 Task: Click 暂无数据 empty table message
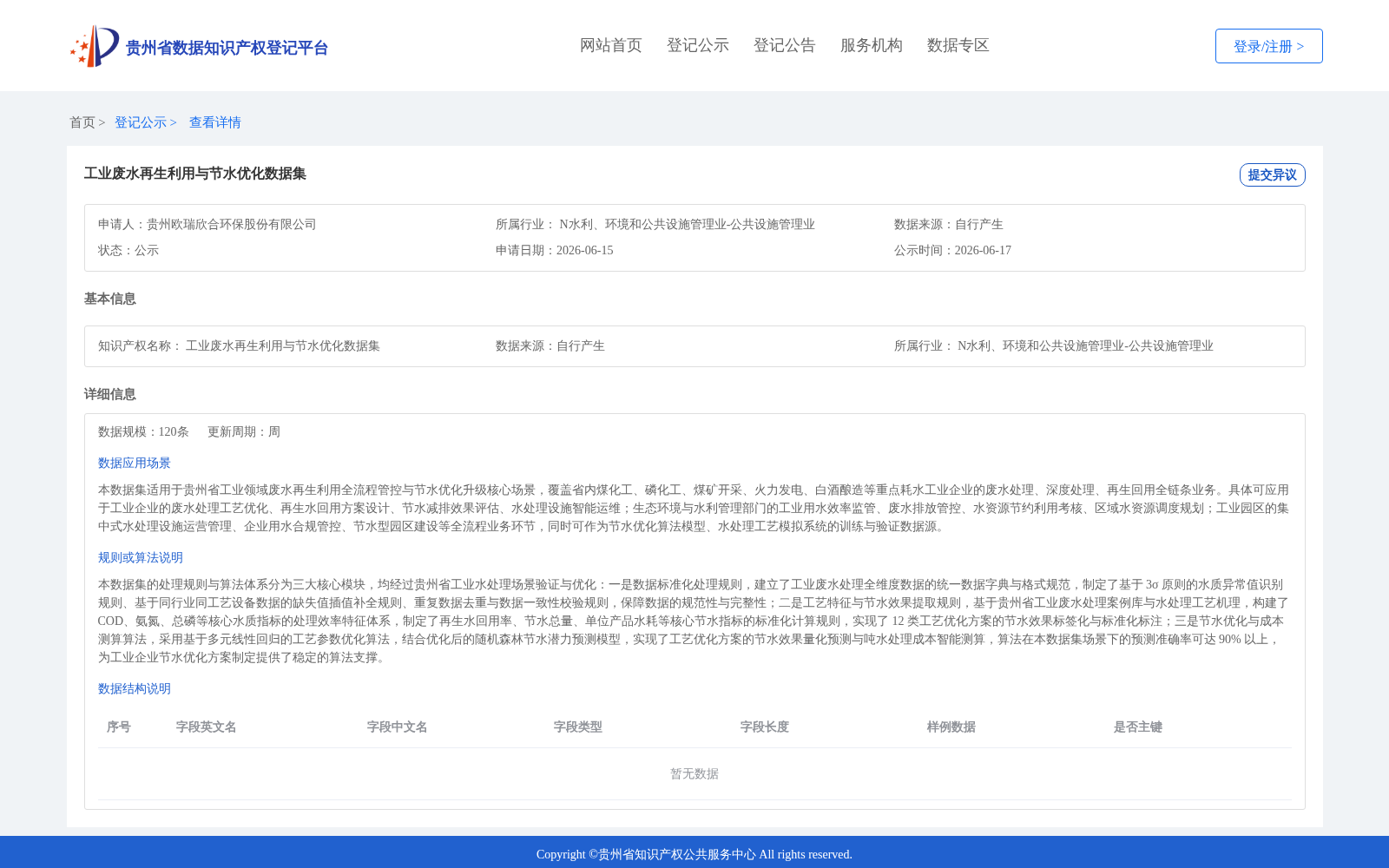pos(694,773)
